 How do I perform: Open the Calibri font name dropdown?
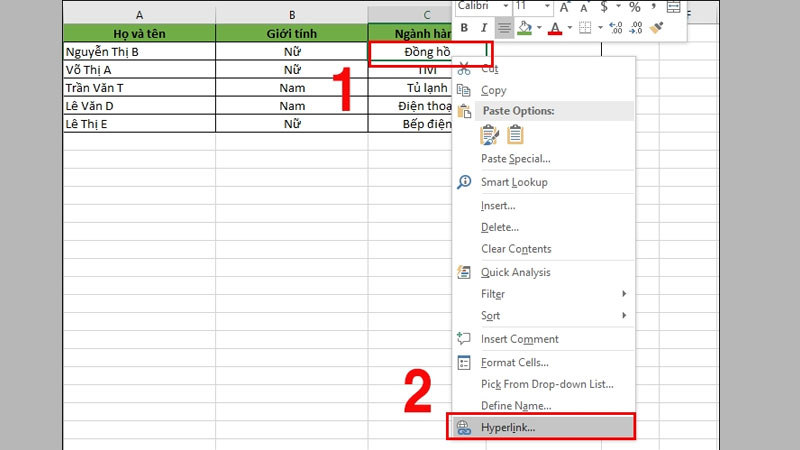pos(507,7)
